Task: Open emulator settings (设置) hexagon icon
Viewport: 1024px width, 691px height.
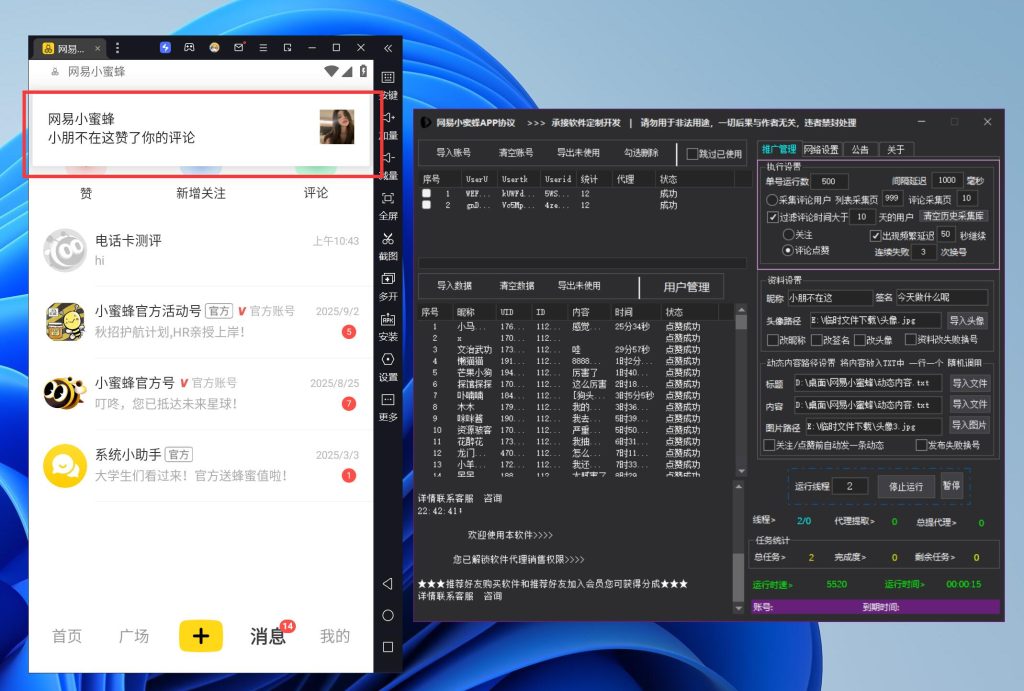Action: pos(388,359)
